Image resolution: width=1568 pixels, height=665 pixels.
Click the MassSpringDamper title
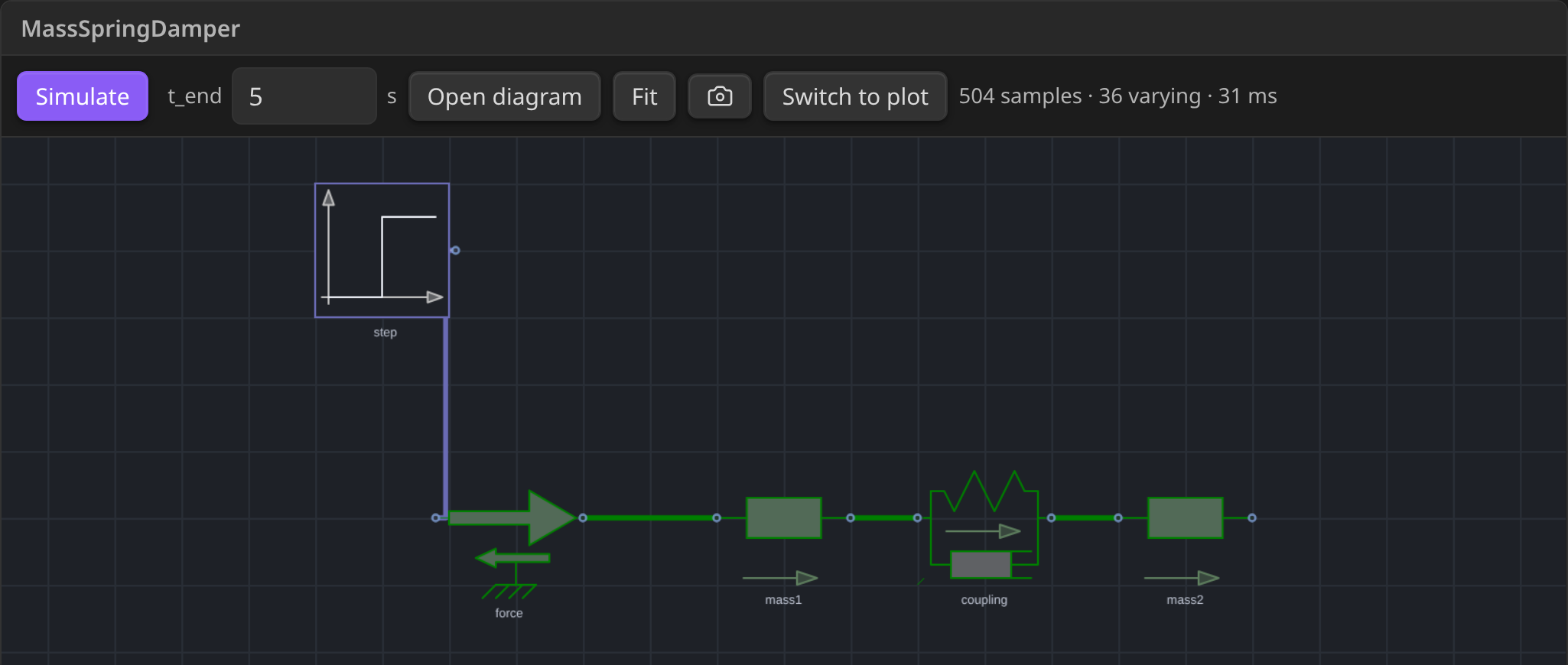point(131,28)
